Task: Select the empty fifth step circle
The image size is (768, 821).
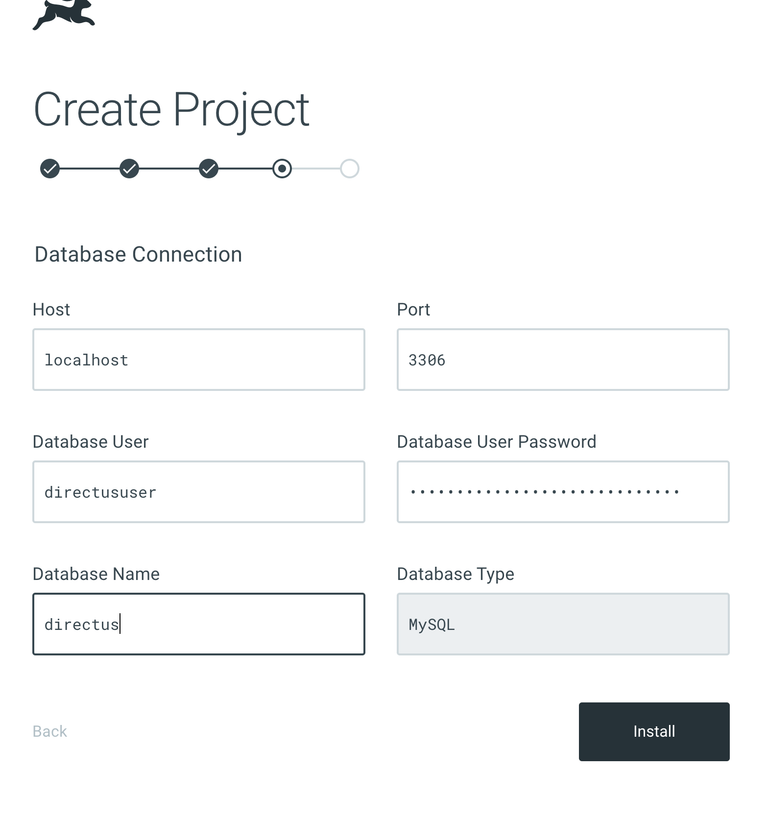Action: (349, 169)
